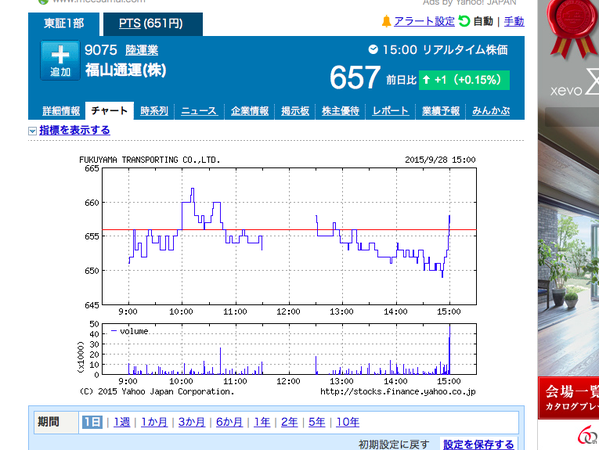Click the volume bar chart
The width and height of the screenshot is (599, 450).
[289, 349]
